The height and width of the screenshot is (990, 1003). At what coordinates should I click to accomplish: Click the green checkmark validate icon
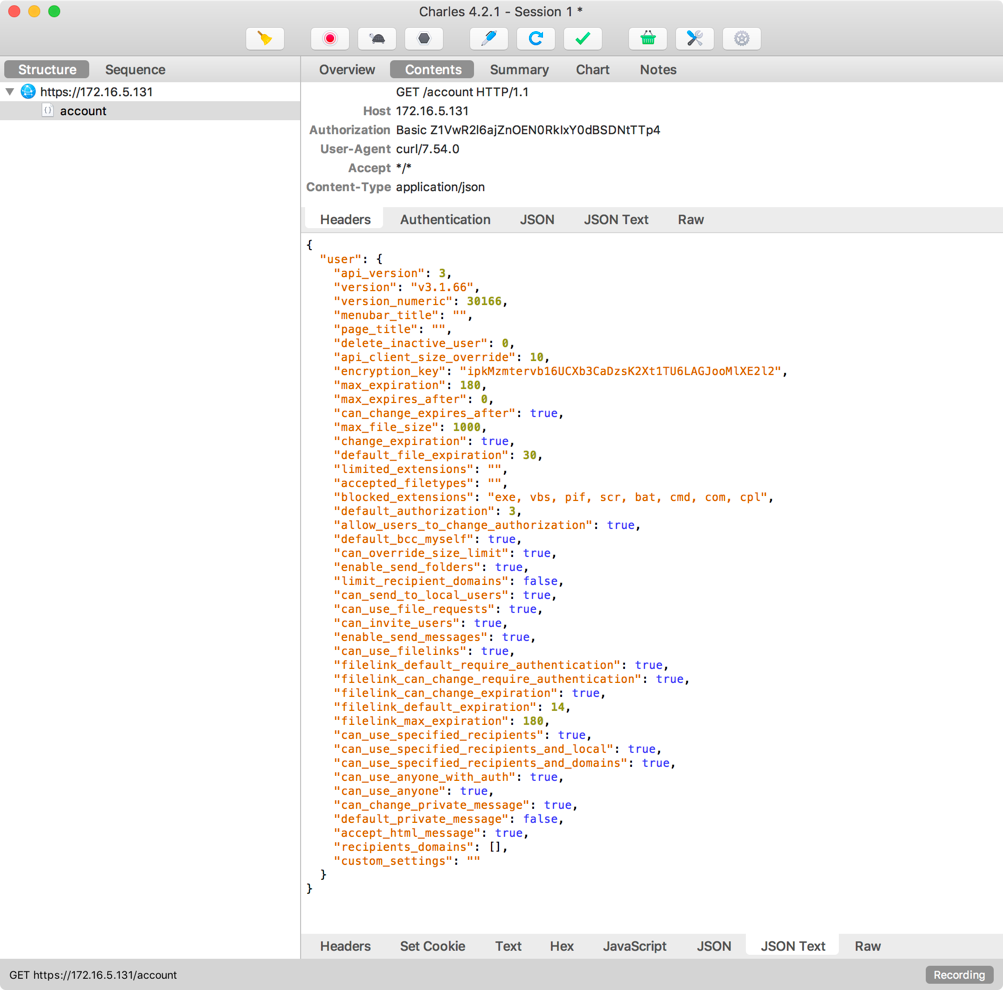[583, 39]
